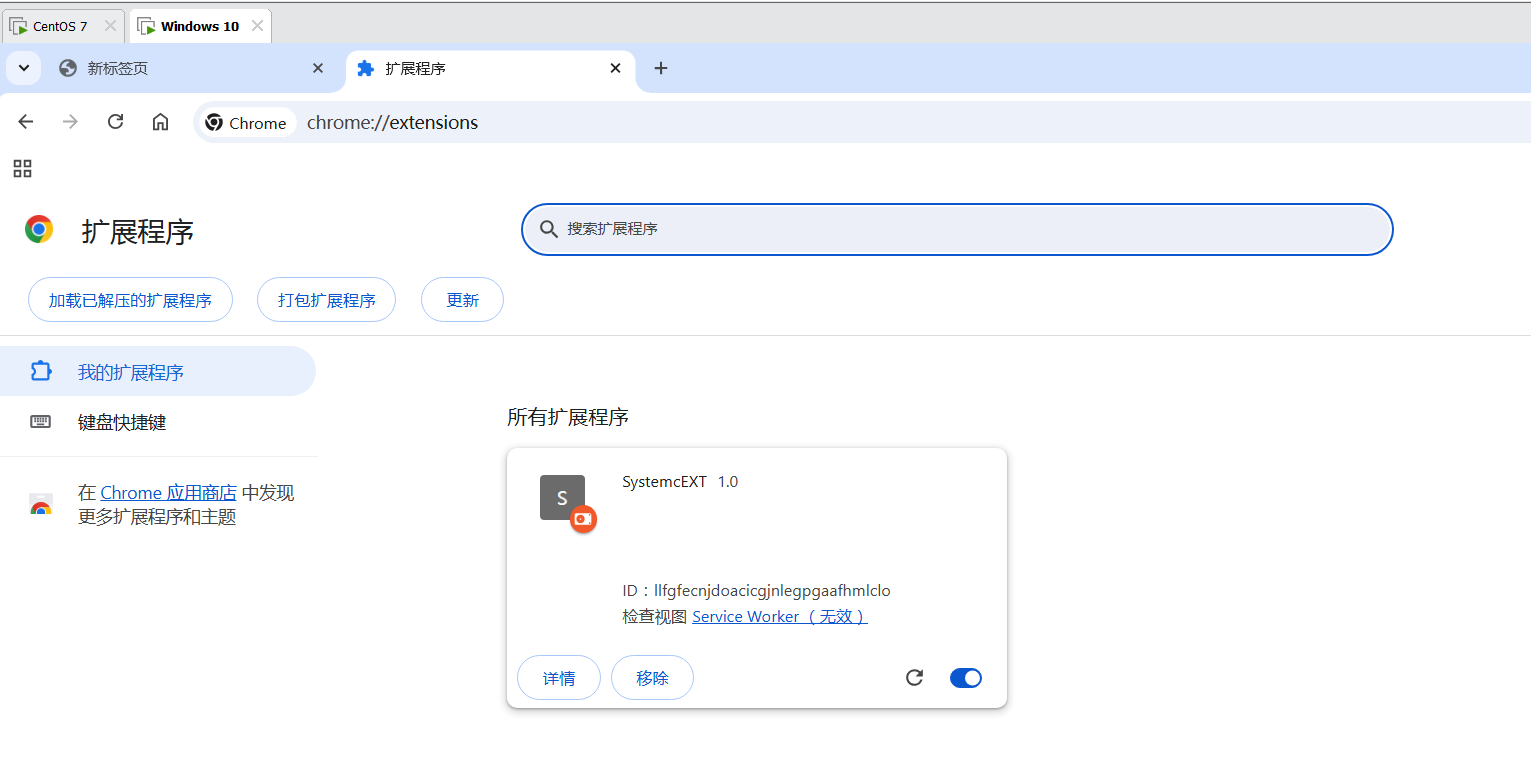
Task: Reload the SystemcEXT extension
Action: (x=914, y=678)
